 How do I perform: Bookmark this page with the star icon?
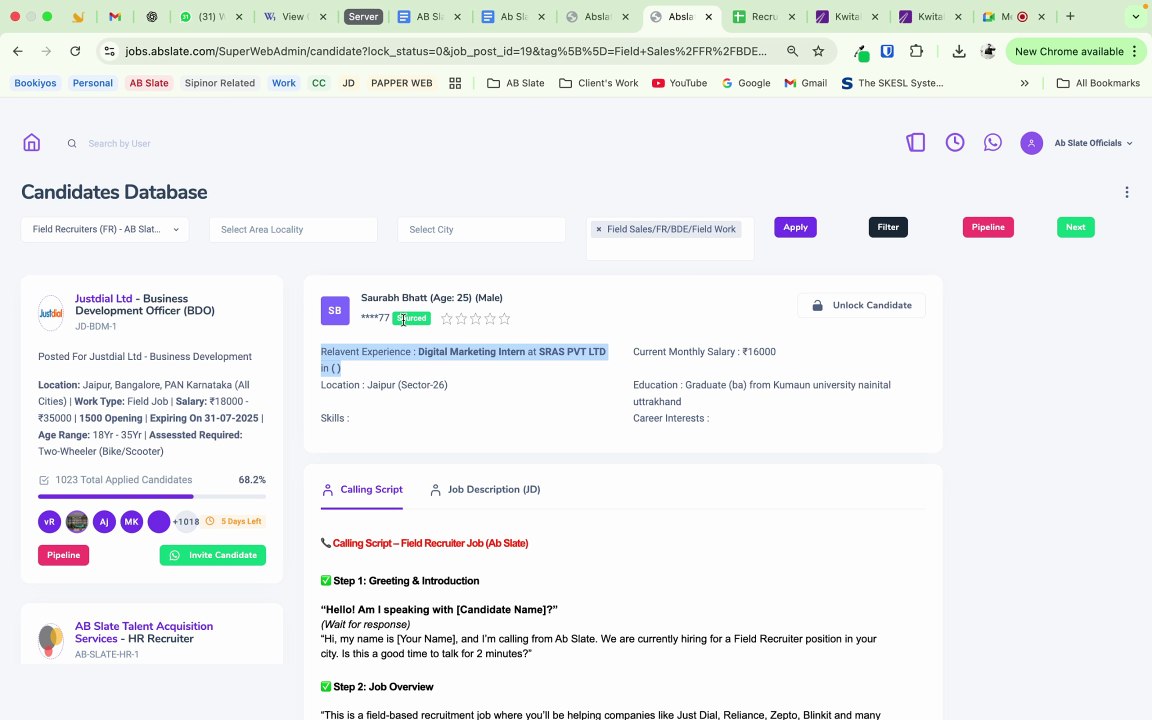coord(818,51)
